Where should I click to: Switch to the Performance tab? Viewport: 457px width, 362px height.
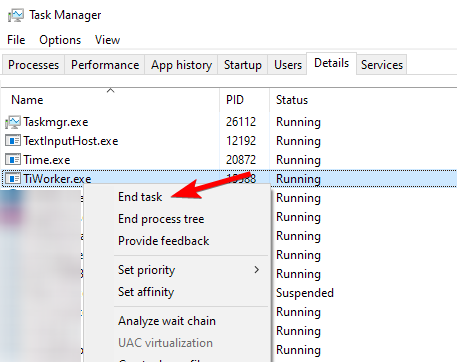105,65
